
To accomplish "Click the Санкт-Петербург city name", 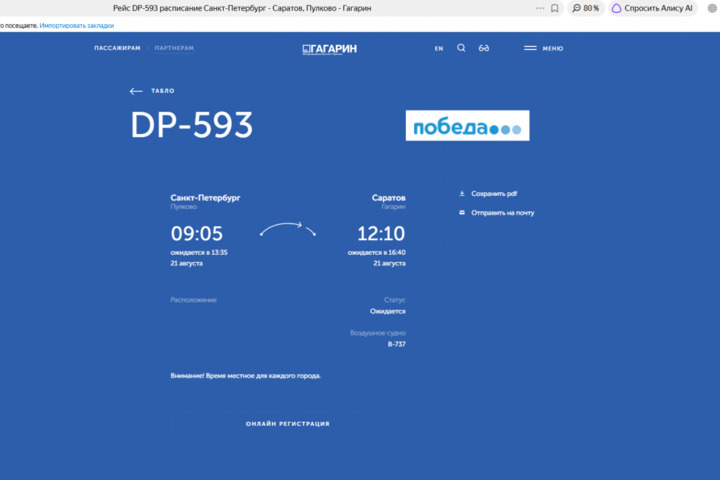I will 205,198.
